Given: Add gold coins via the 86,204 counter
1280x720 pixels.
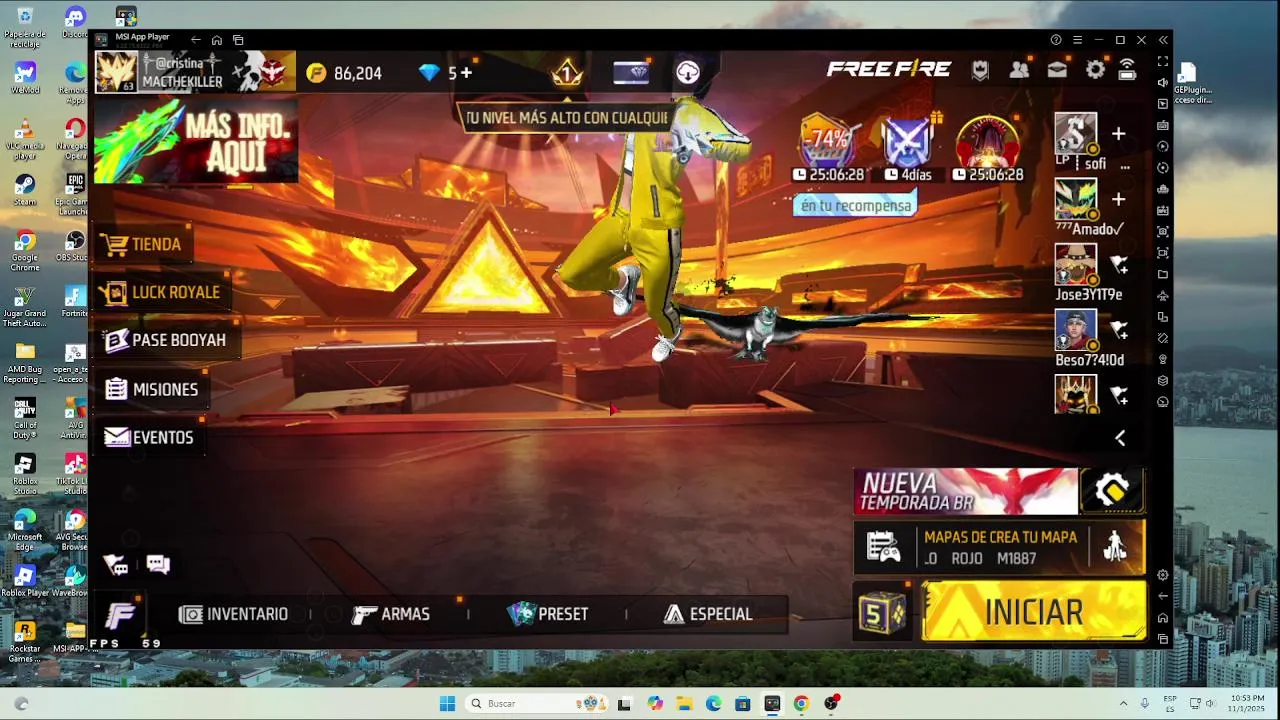Looking at the screenshot, I should click(344, 73).
